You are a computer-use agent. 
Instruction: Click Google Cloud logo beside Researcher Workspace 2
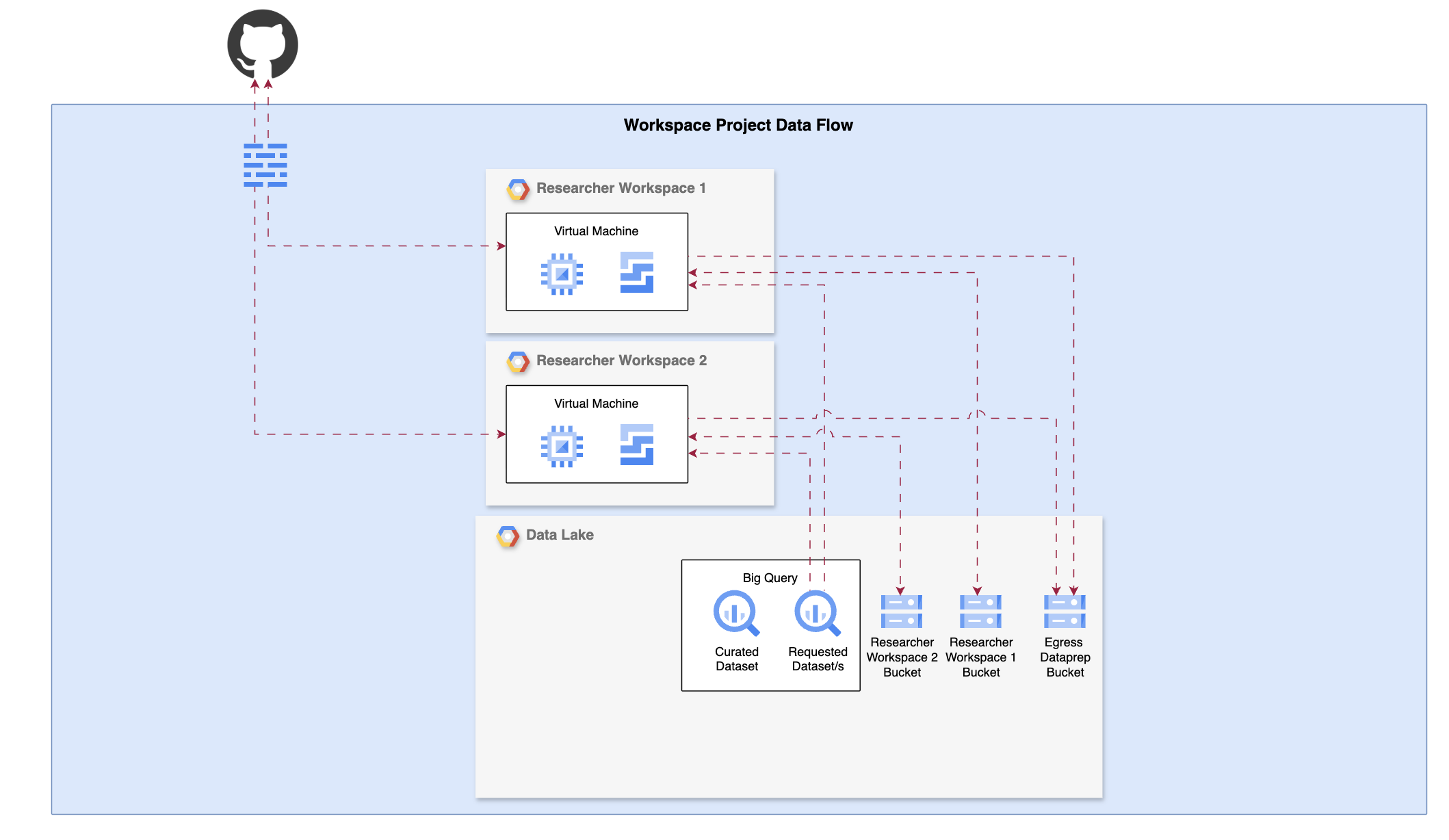click(x=518, y=361)
